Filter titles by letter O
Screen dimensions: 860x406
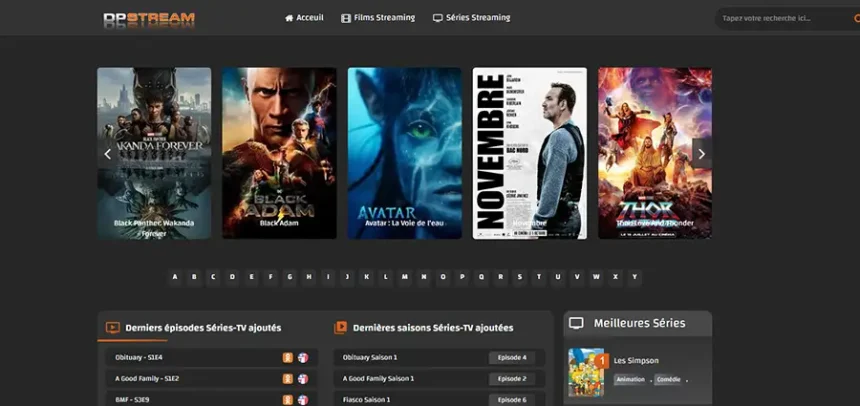443,277
